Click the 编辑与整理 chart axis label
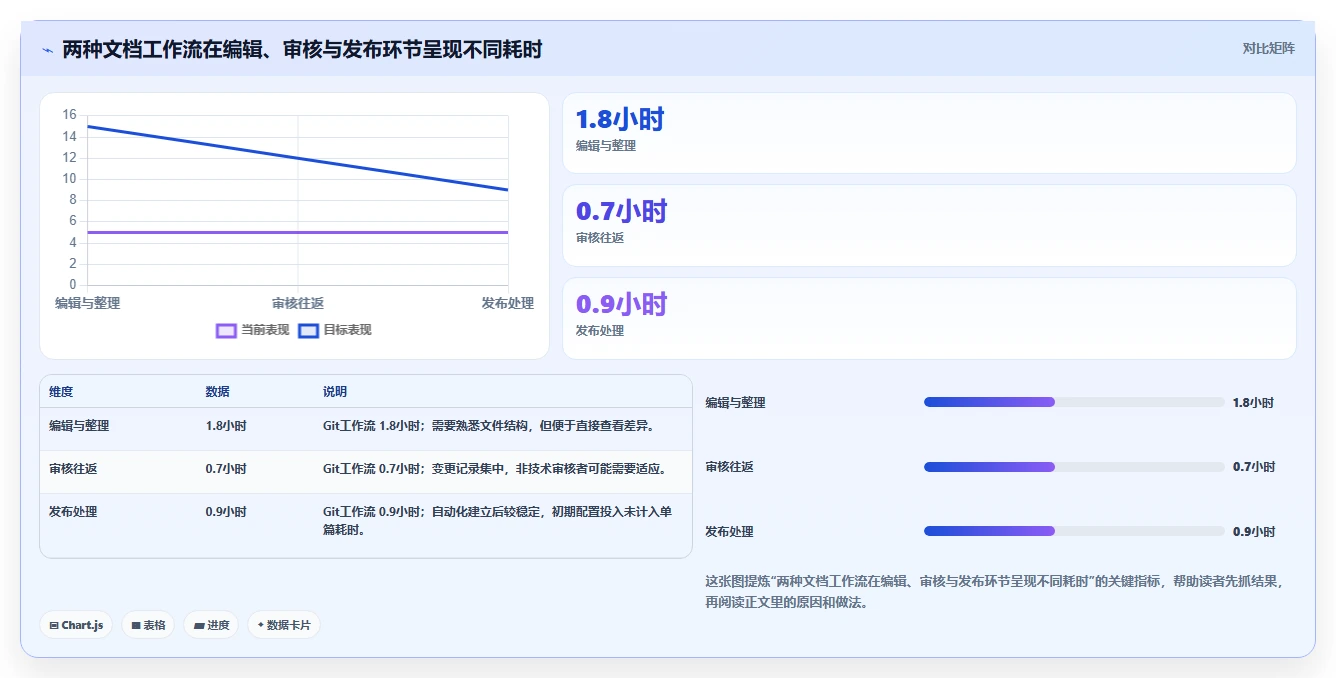This screenshot has height=678, width=1336. click(x=87, y=303)
